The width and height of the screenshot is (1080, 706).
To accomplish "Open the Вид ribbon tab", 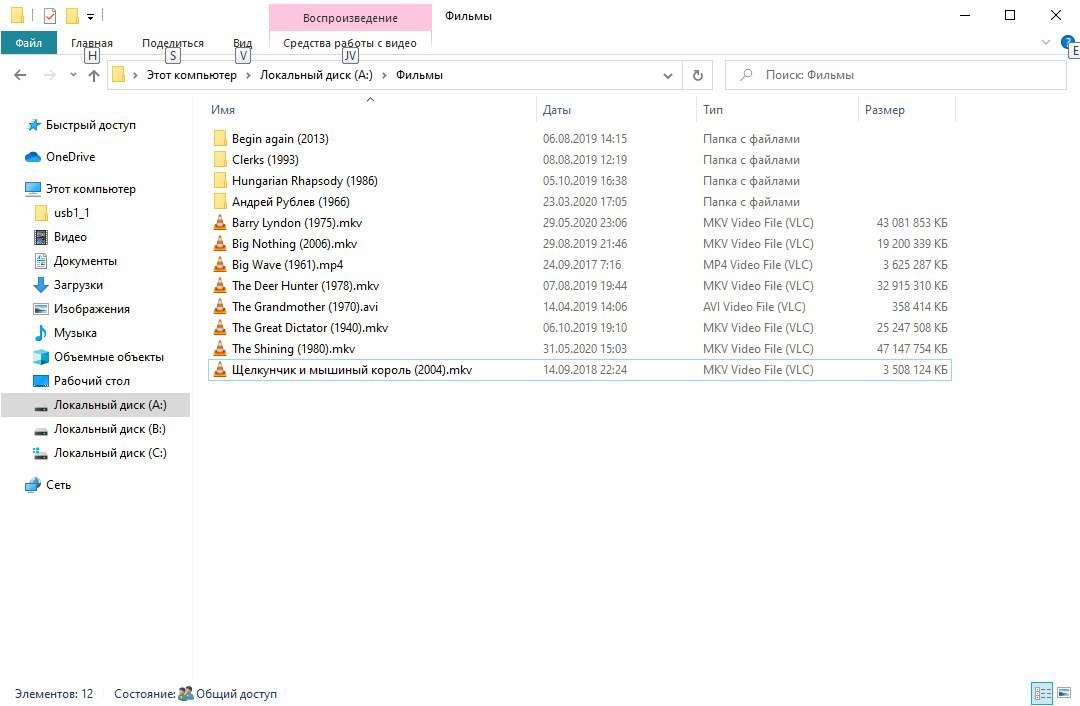I will [x=242, y=43].
